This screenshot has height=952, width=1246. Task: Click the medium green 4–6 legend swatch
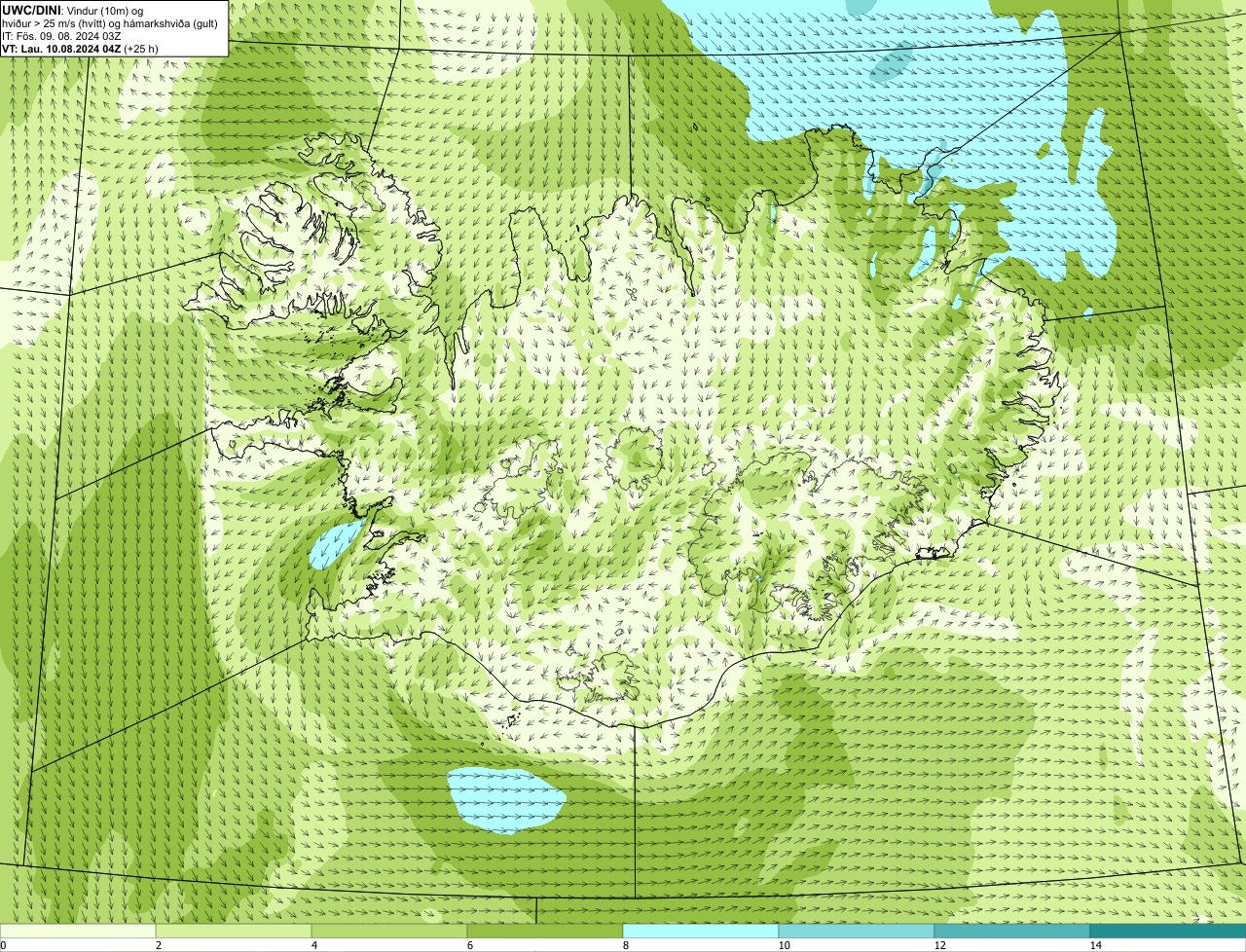tap(389, 932)
